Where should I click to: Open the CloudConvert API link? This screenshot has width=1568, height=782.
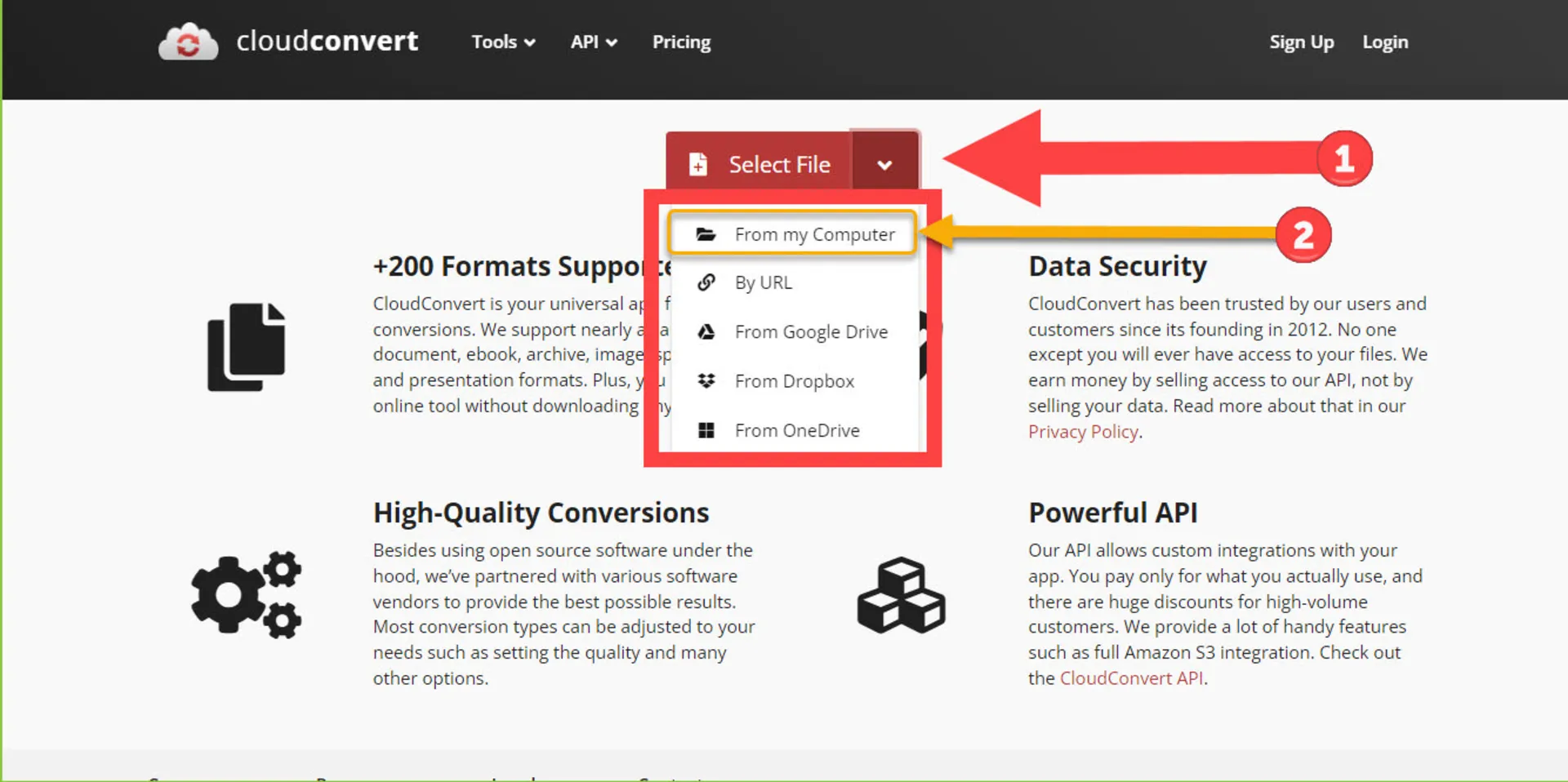[1131, 678]
